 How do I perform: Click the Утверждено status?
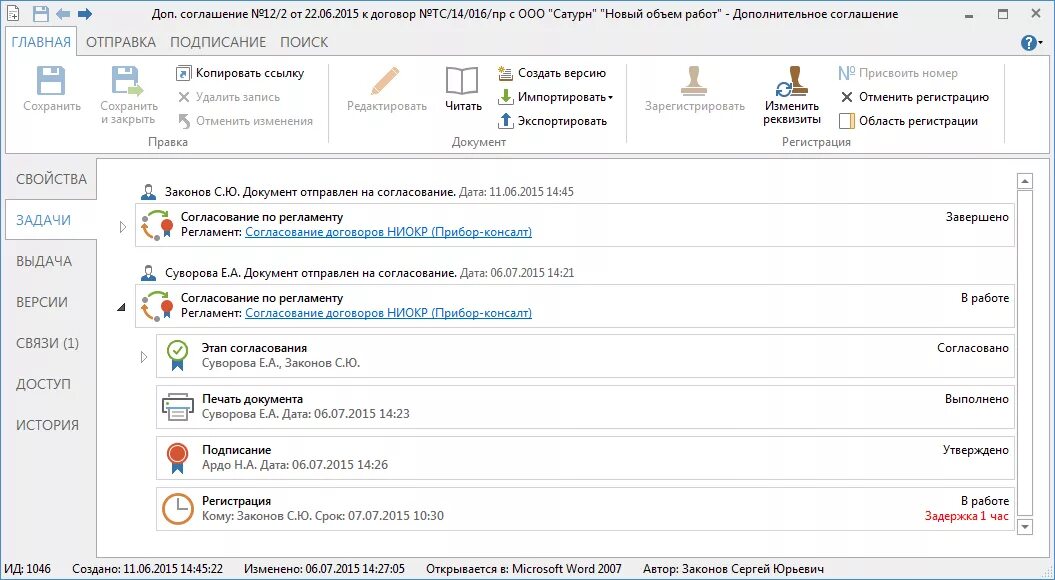(x=976, y=450)
